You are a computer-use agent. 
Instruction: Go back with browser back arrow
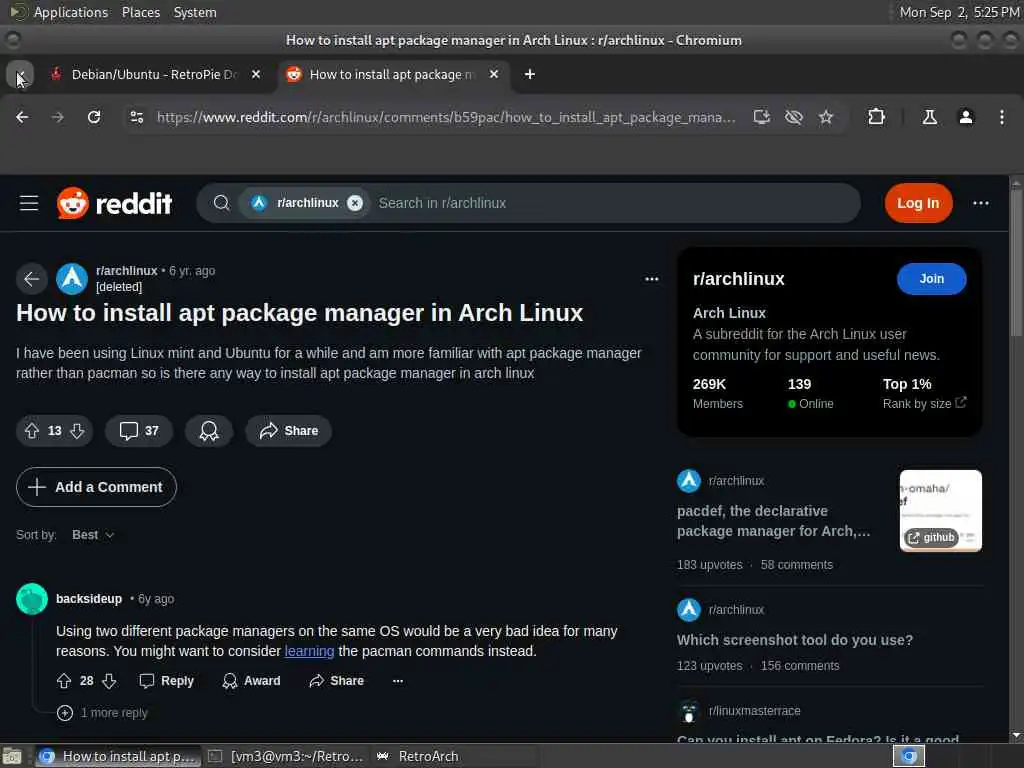(22, 117)
